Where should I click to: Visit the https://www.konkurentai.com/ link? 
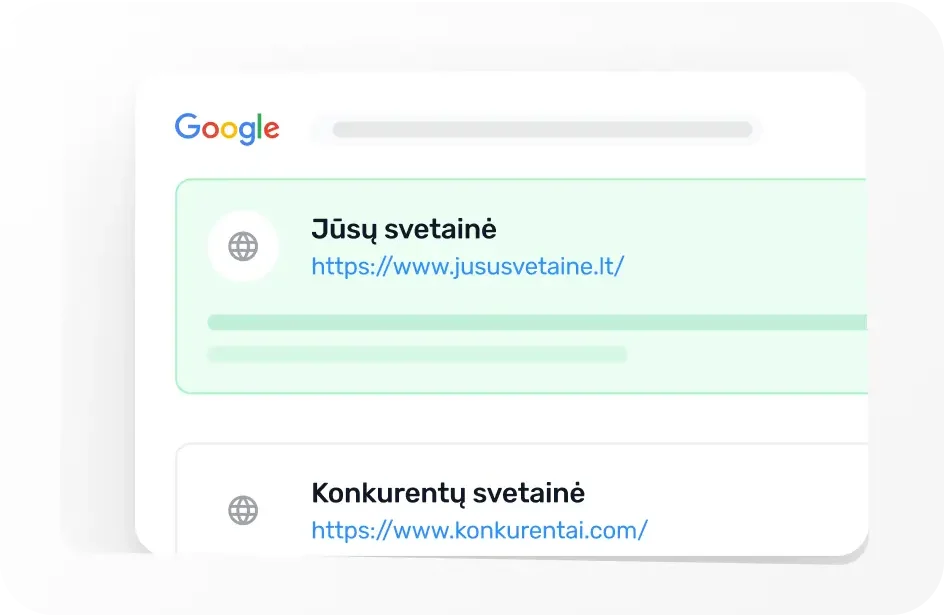point(479,530)
